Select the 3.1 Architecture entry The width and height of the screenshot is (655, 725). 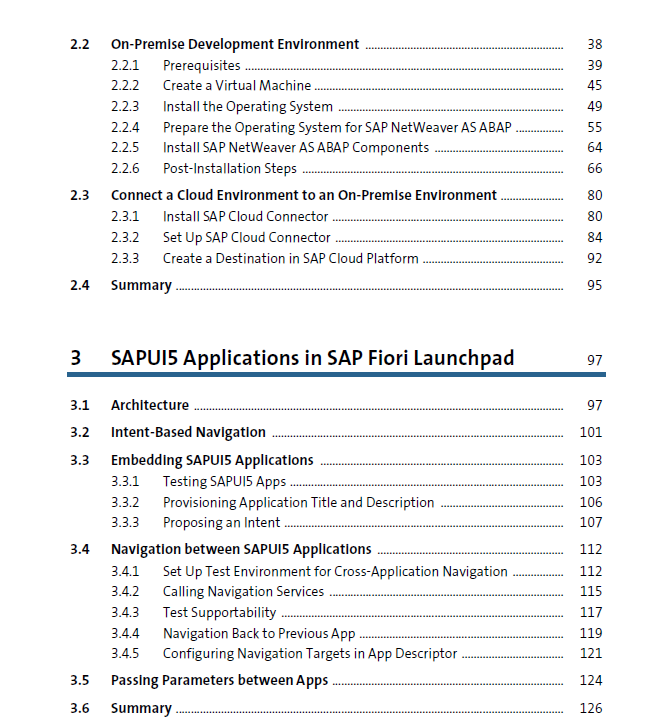coord(150,405)
